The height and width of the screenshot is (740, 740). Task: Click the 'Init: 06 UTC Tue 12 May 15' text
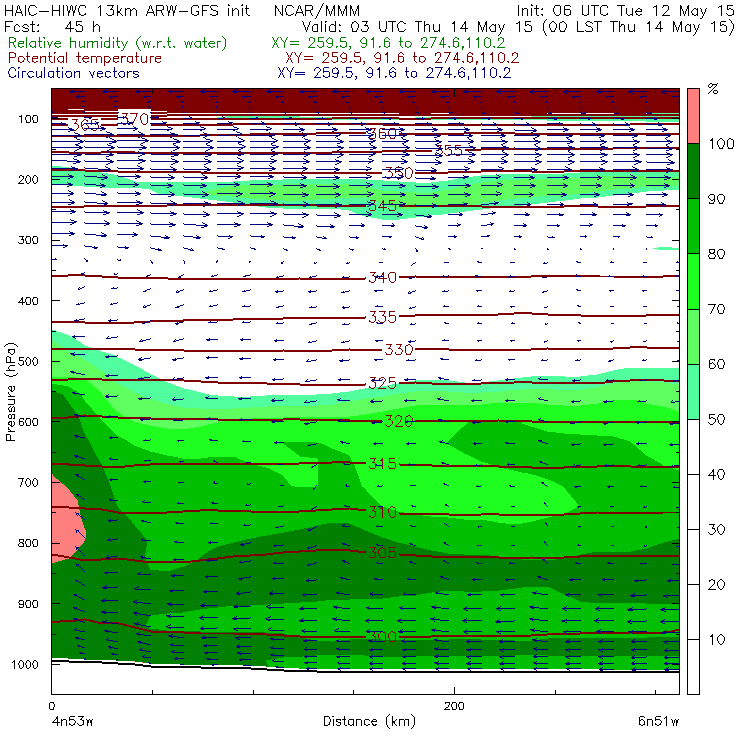pos(625,10)
